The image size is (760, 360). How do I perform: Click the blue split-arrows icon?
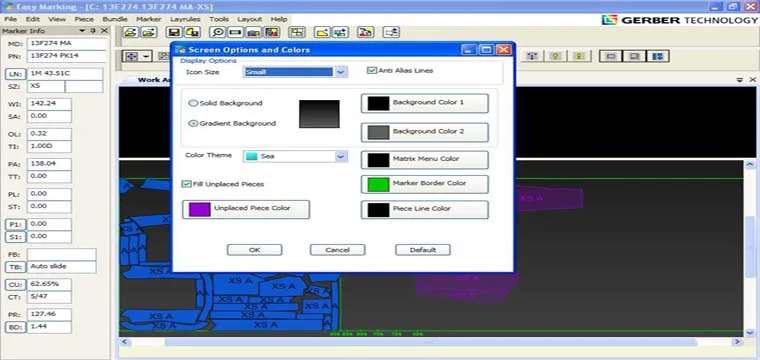(x=657, y=56)
